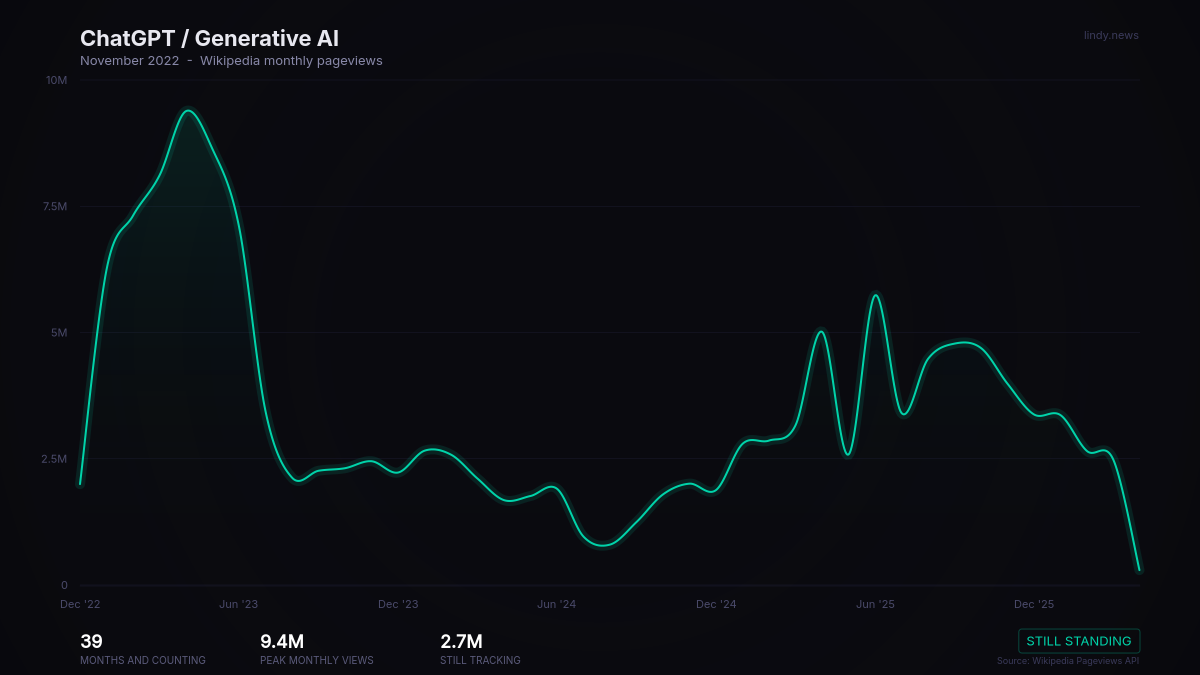Click the "Wikipedia monthly pageviews" subtitle text
This screenshot has height=675, width=1200.
click(x=291, y=61)
